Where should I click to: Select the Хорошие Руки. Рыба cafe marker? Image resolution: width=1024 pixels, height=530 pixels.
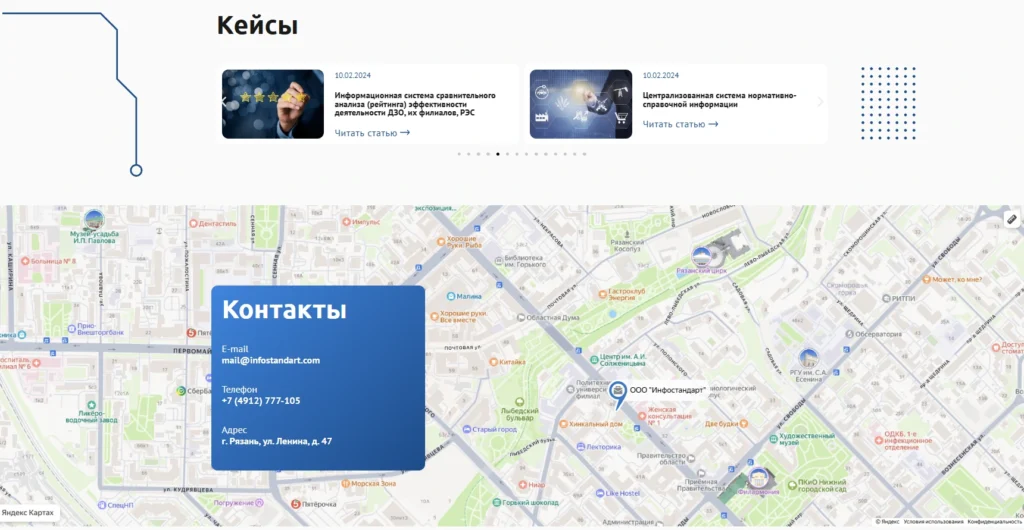click(441, 242)
